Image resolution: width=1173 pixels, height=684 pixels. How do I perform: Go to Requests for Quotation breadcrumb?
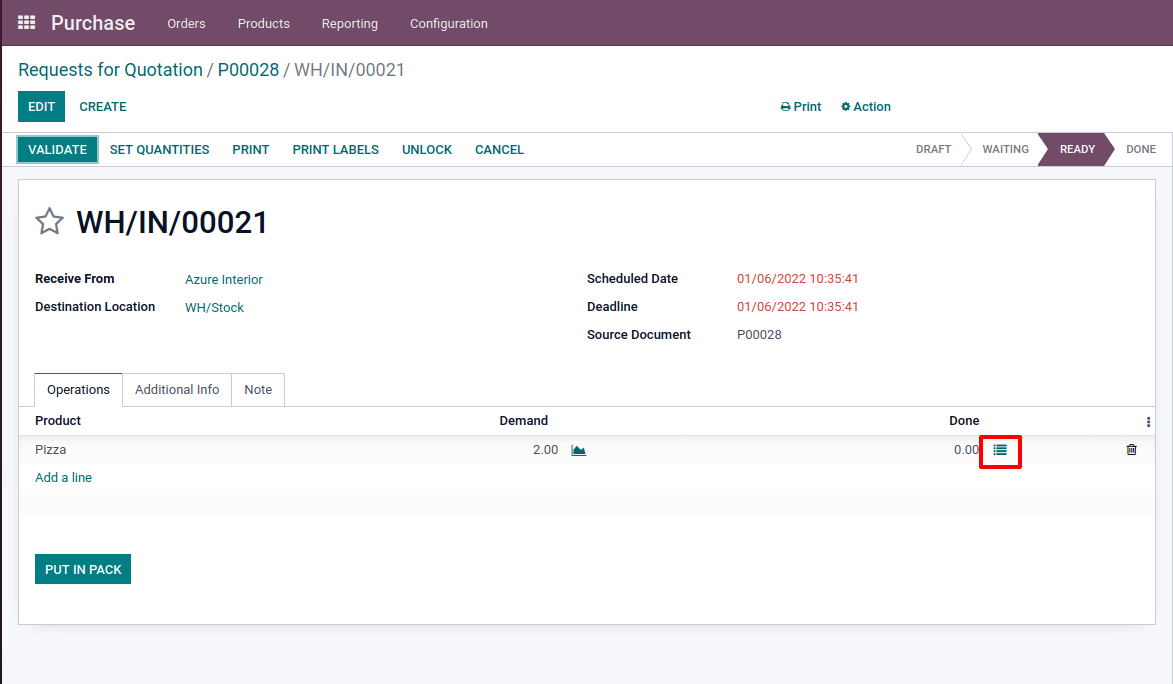tap(111, 70)
